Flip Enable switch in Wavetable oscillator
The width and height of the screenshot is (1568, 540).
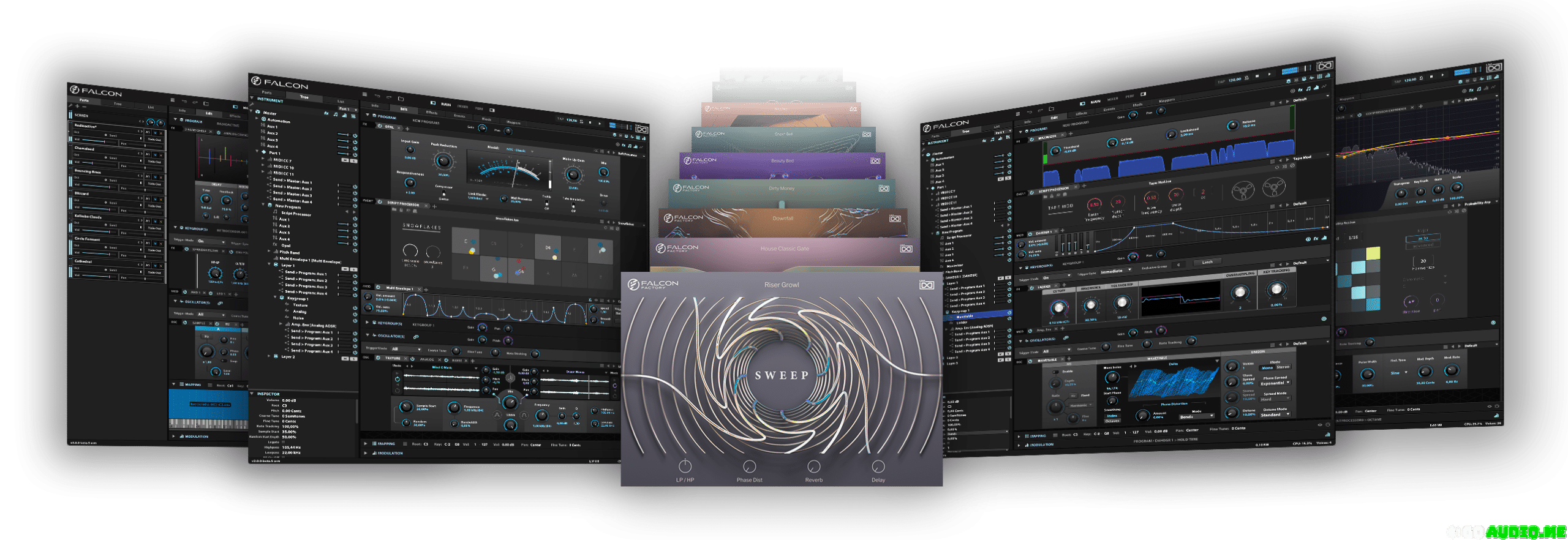[x=1055, y=372]
